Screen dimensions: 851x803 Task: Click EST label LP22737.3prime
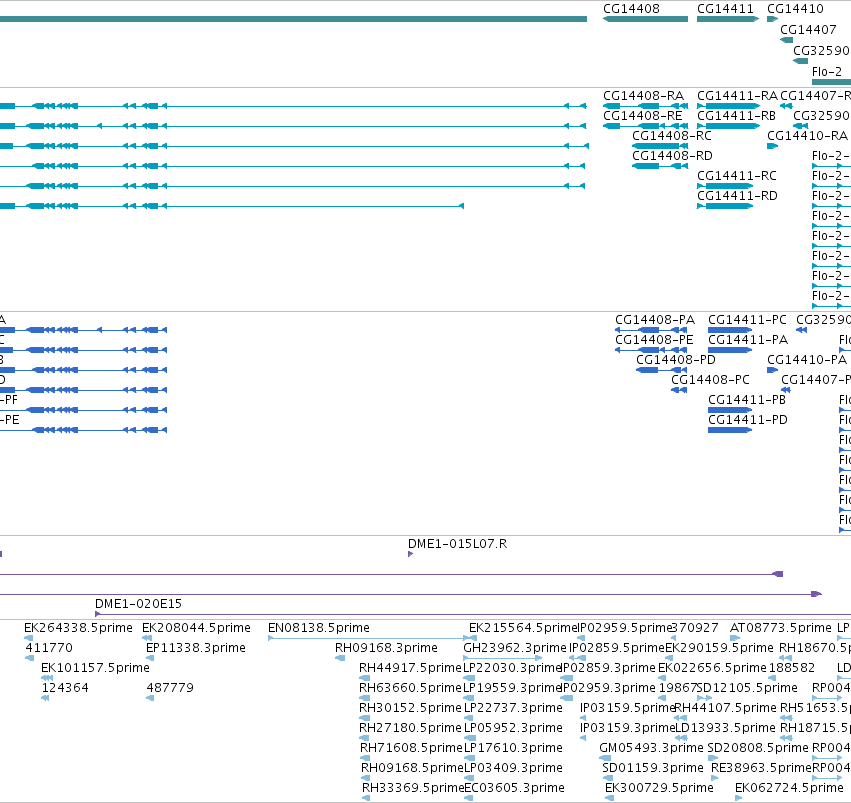[x=513, y=708]
